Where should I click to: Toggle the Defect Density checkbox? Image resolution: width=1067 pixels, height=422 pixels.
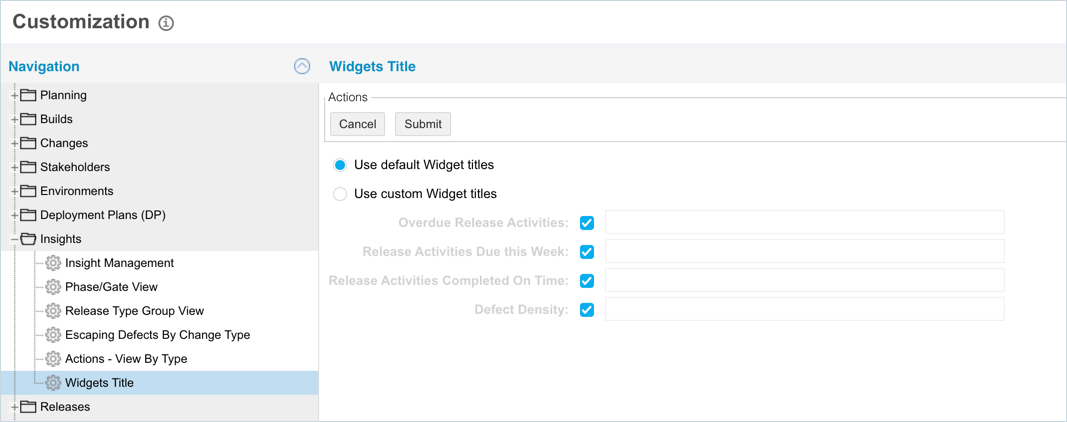[x=587, y=310]
